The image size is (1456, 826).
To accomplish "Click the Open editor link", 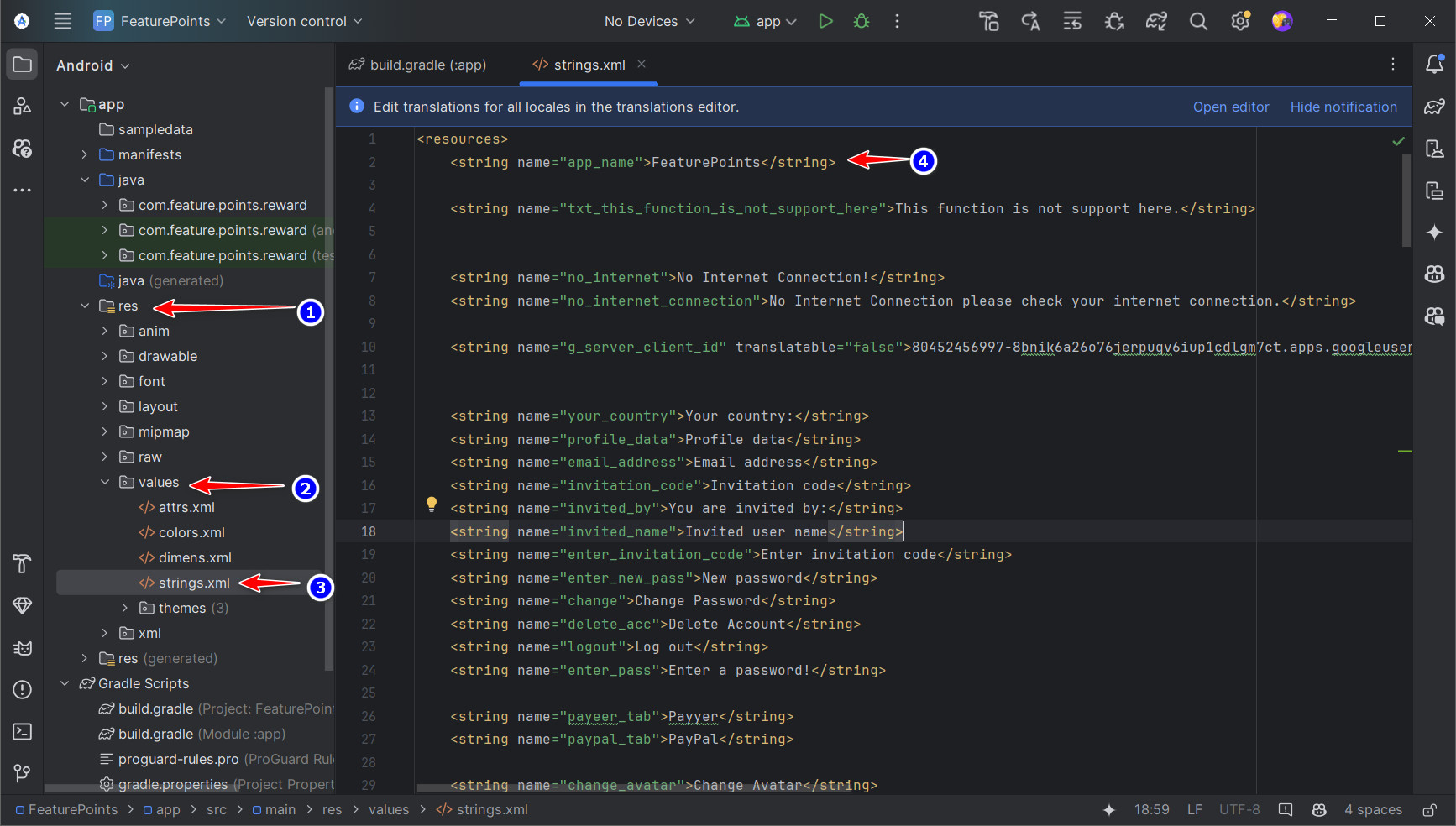I will click(1230, 107).
